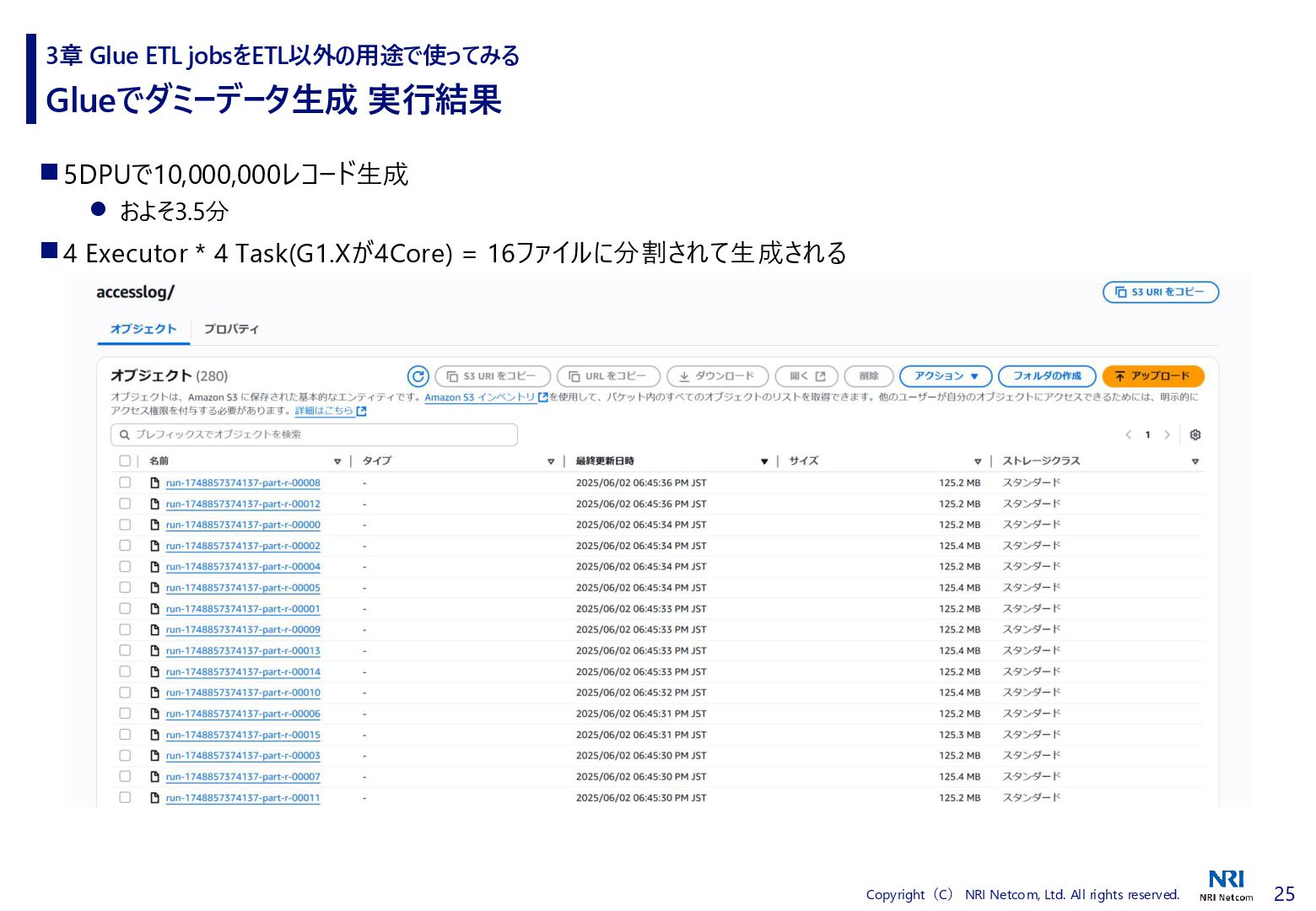Click the file icon for part-r-00009
1316x911 pixels.
coord(154,629)
